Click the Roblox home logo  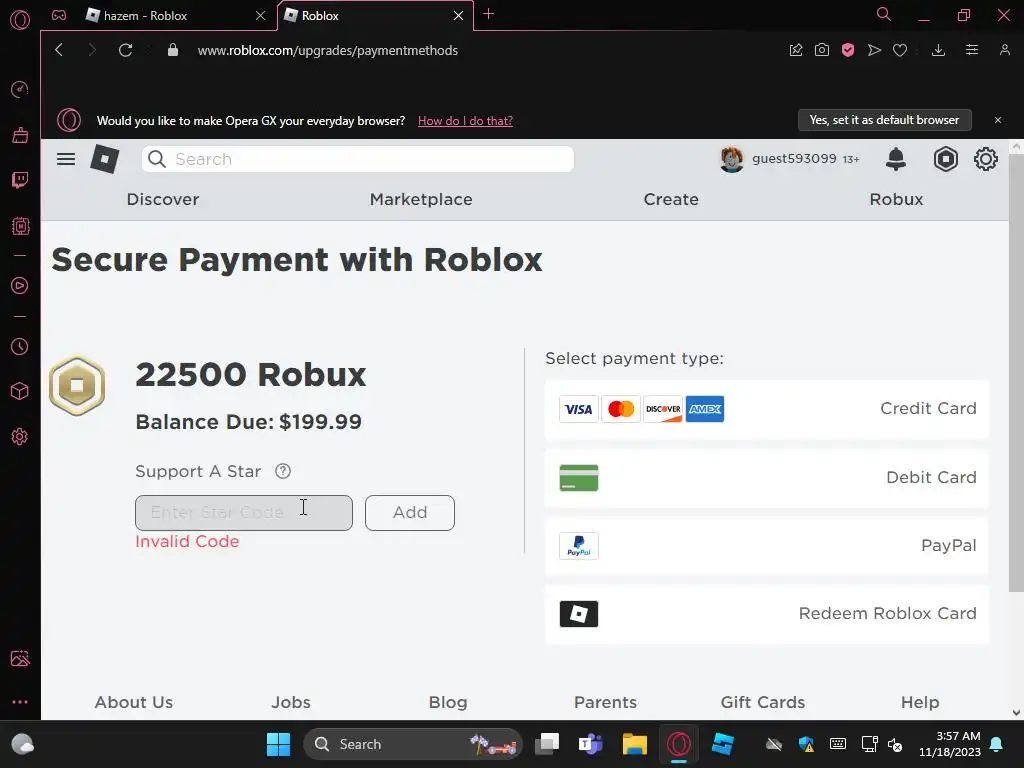click(104, 159)
